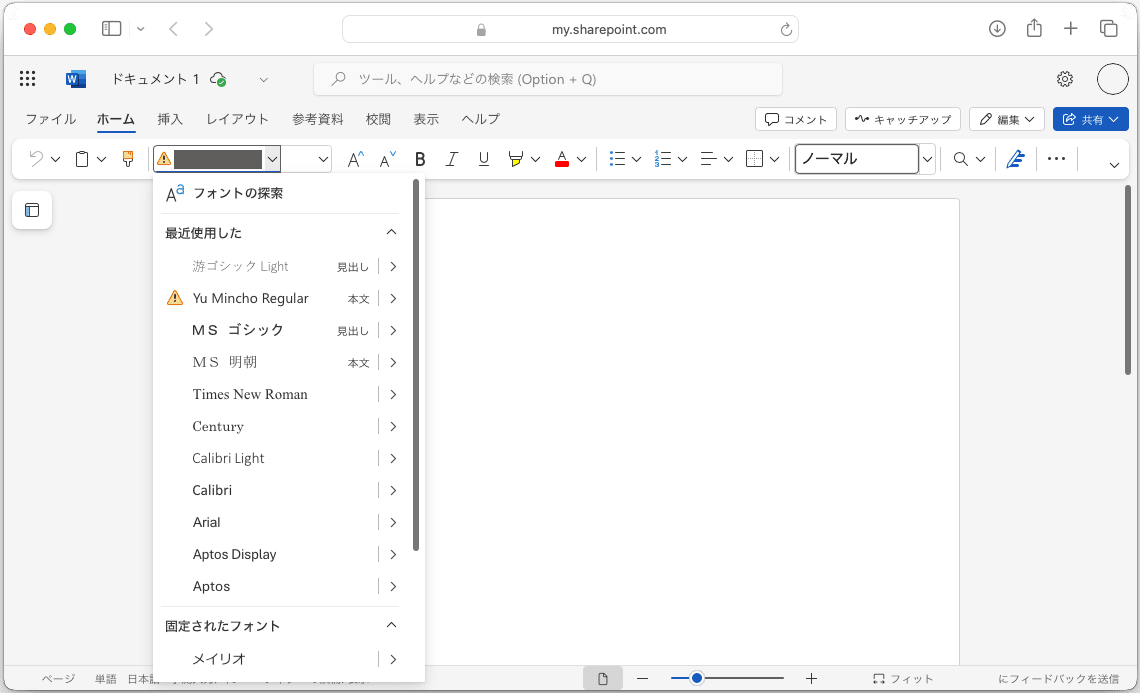Increase font size with the A-up icon

pos(356,159)
